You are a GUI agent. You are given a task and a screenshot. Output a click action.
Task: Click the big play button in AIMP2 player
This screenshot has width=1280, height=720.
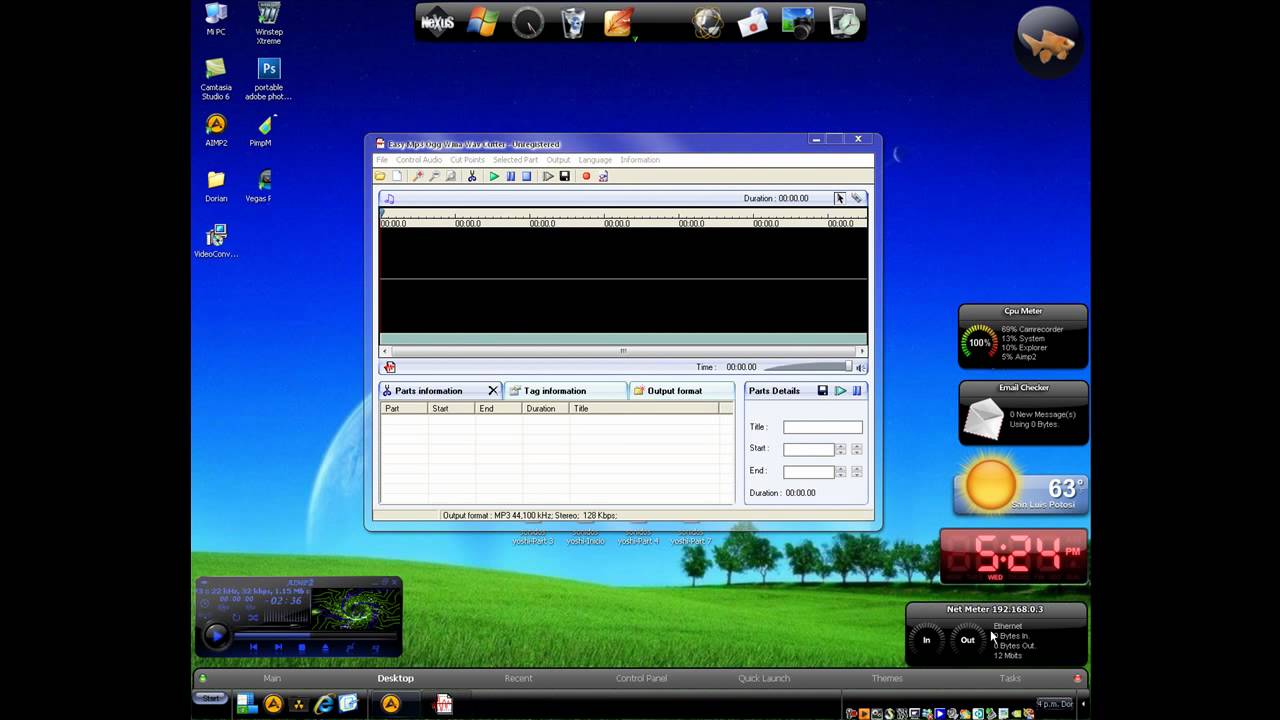pos(217,635)
